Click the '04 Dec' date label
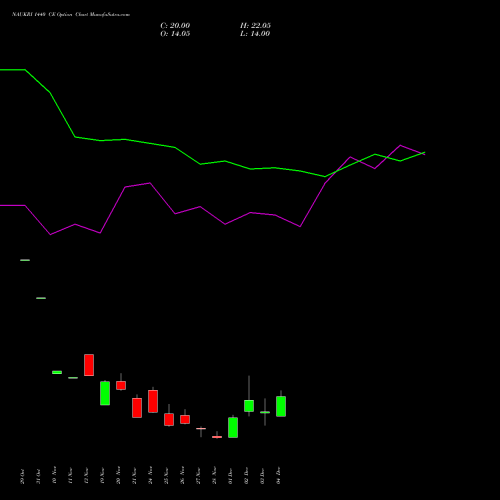500x500 pixels. pyautogui.click(x=278, y=476)
